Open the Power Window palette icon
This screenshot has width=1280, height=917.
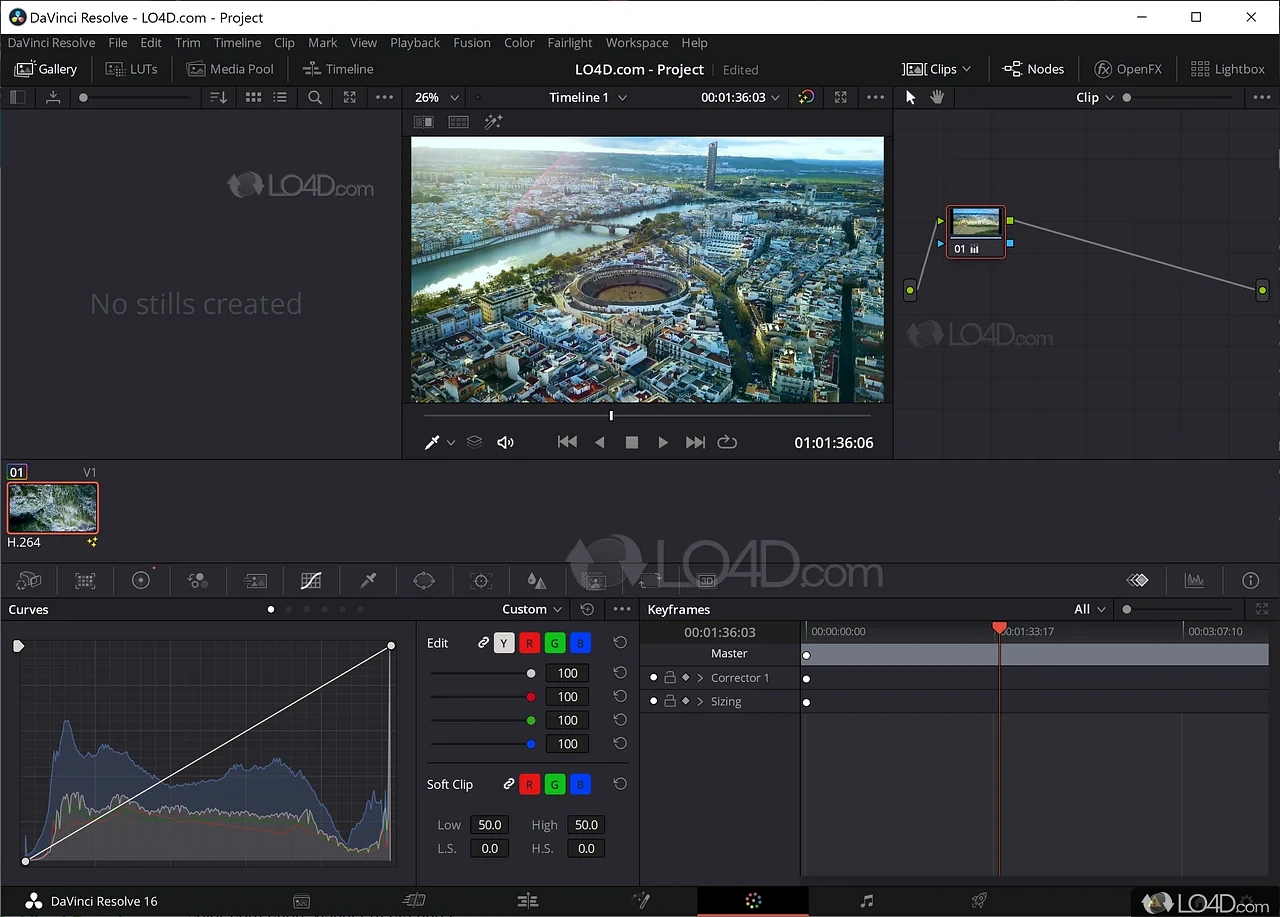424,581
